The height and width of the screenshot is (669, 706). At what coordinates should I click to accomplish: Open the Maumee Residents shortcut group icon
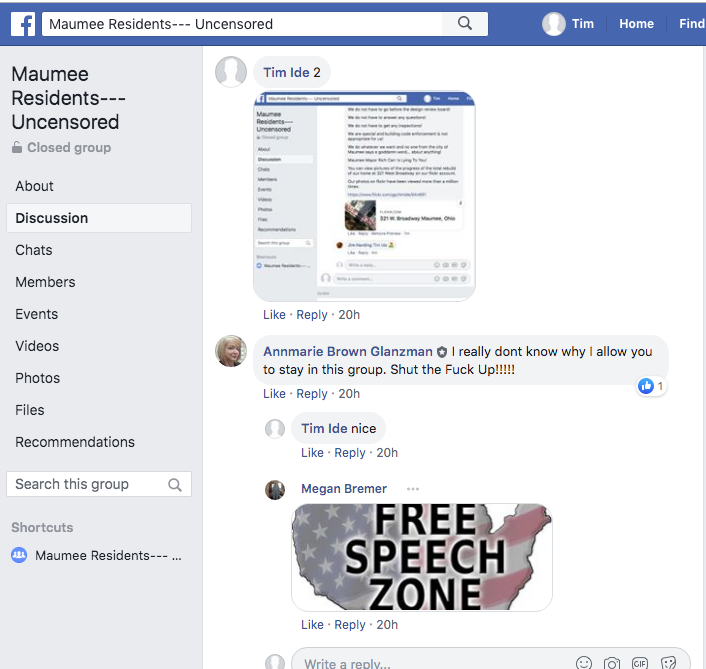pyautogui.click(x=19, y=555)
